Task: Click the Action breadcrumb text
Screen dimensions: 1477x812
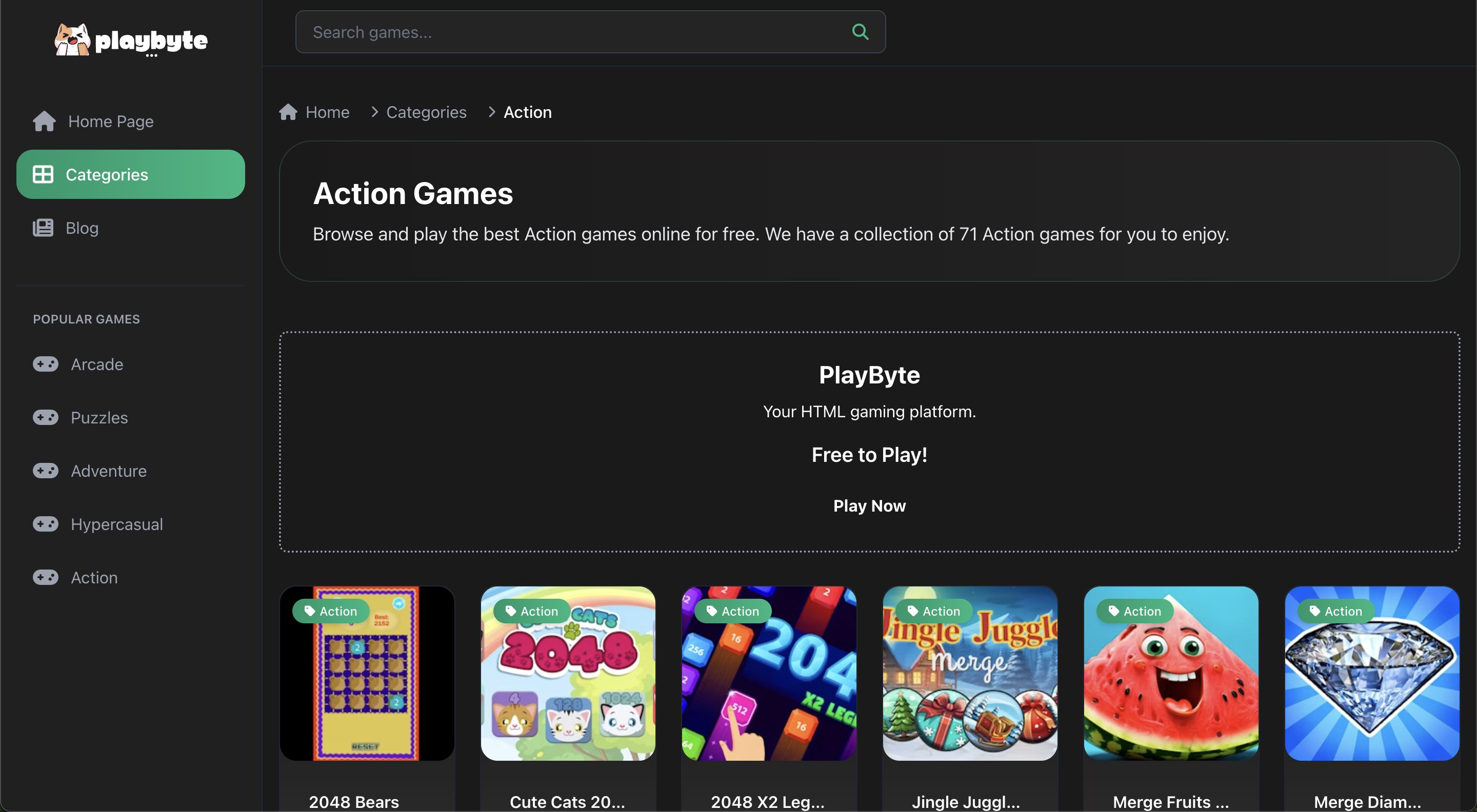Action: (528, 112)
